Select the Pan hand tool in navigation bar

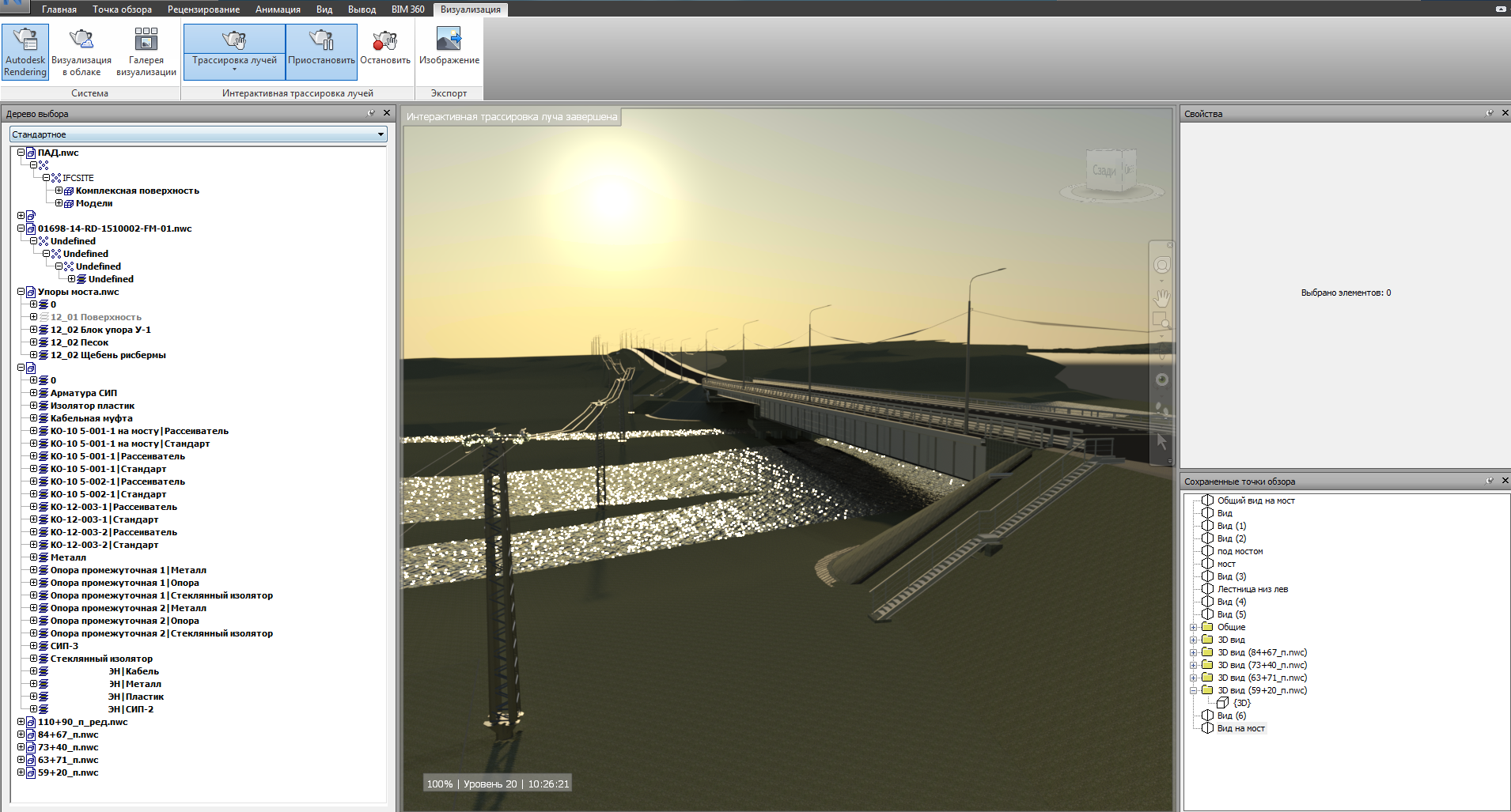(x=1161, y=297)
